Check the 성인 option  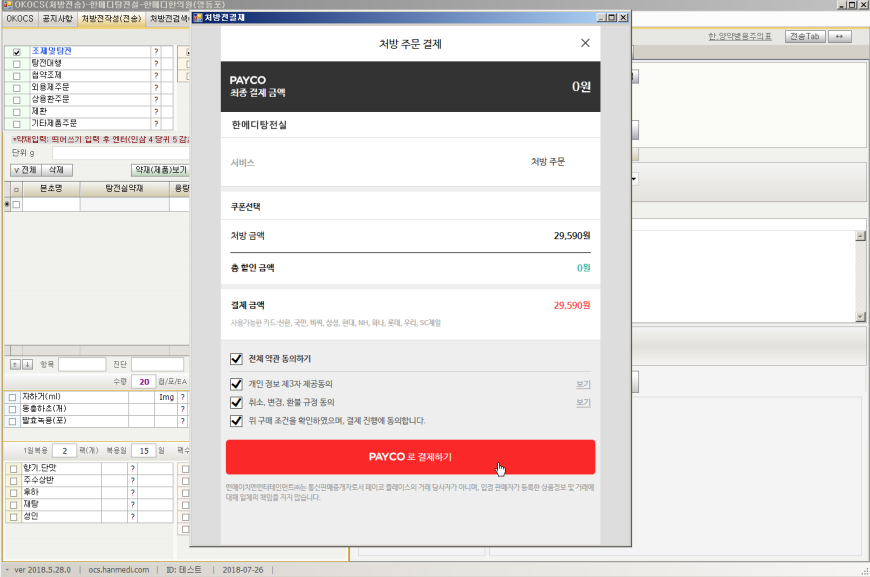(13, 517)
